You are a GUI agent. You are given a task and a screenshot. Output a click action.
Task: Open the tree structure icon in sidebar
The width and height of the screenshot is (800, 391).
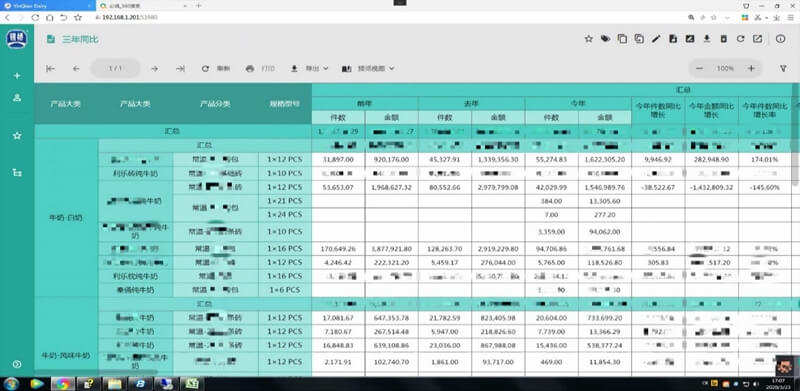[17, 173]
